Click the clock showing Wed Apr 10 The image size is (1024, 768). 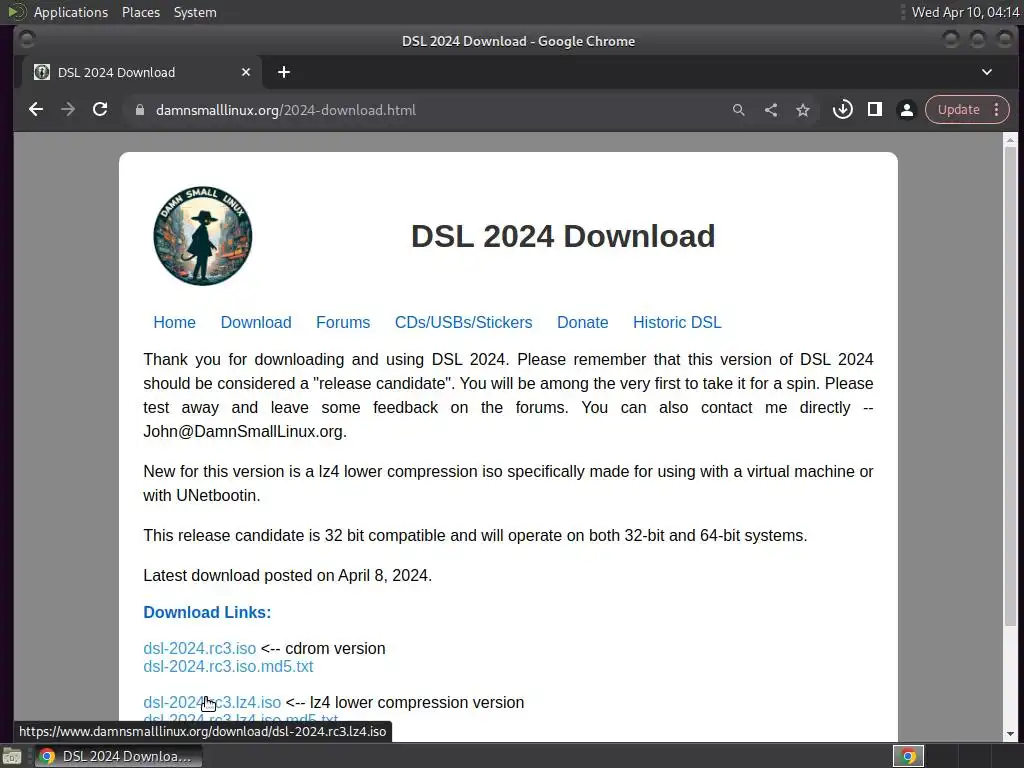[x=965, y=12]
